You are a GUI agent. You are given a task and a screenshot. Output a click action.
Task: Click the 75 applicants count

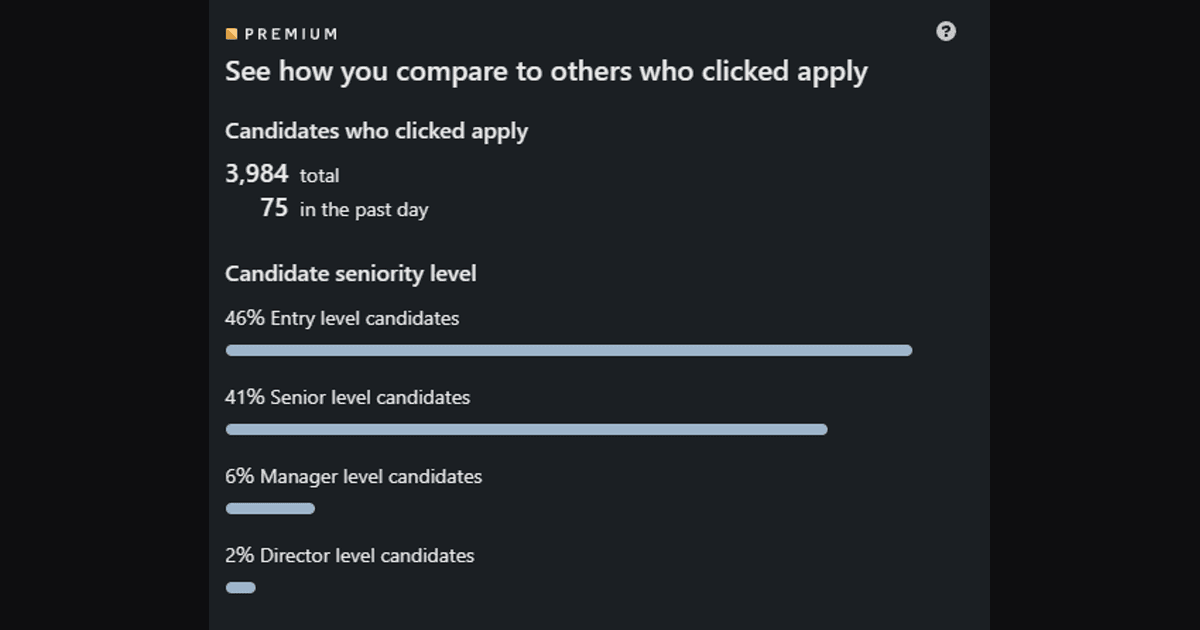click(274, 208)
